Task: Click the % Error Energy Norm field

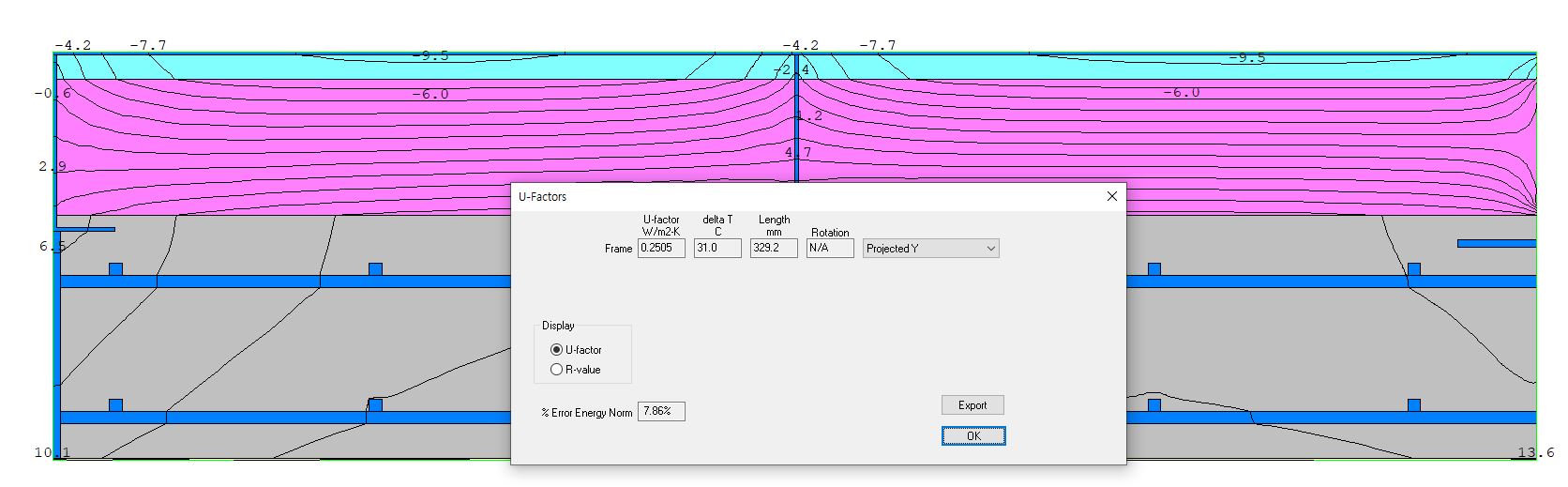Action: [660, 412]
